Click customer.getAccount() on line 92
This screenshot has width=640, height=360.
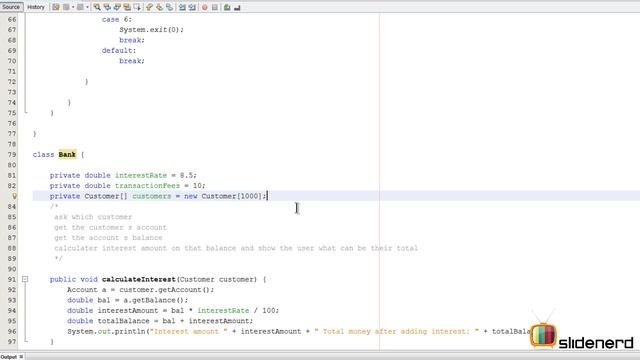pyautogui.click(x=165, y=290)
